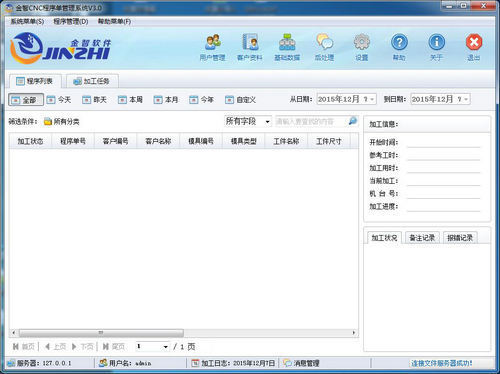
Task: Click the 用户名 user icon in status bar
Action: coord(103,363)
